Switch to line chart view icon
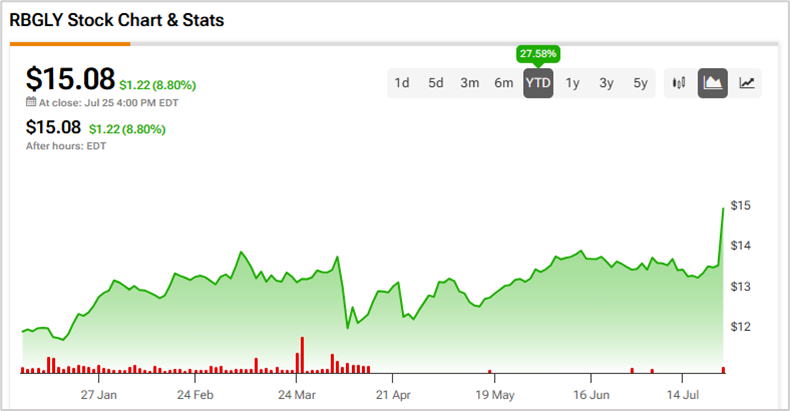 [746, 83]
